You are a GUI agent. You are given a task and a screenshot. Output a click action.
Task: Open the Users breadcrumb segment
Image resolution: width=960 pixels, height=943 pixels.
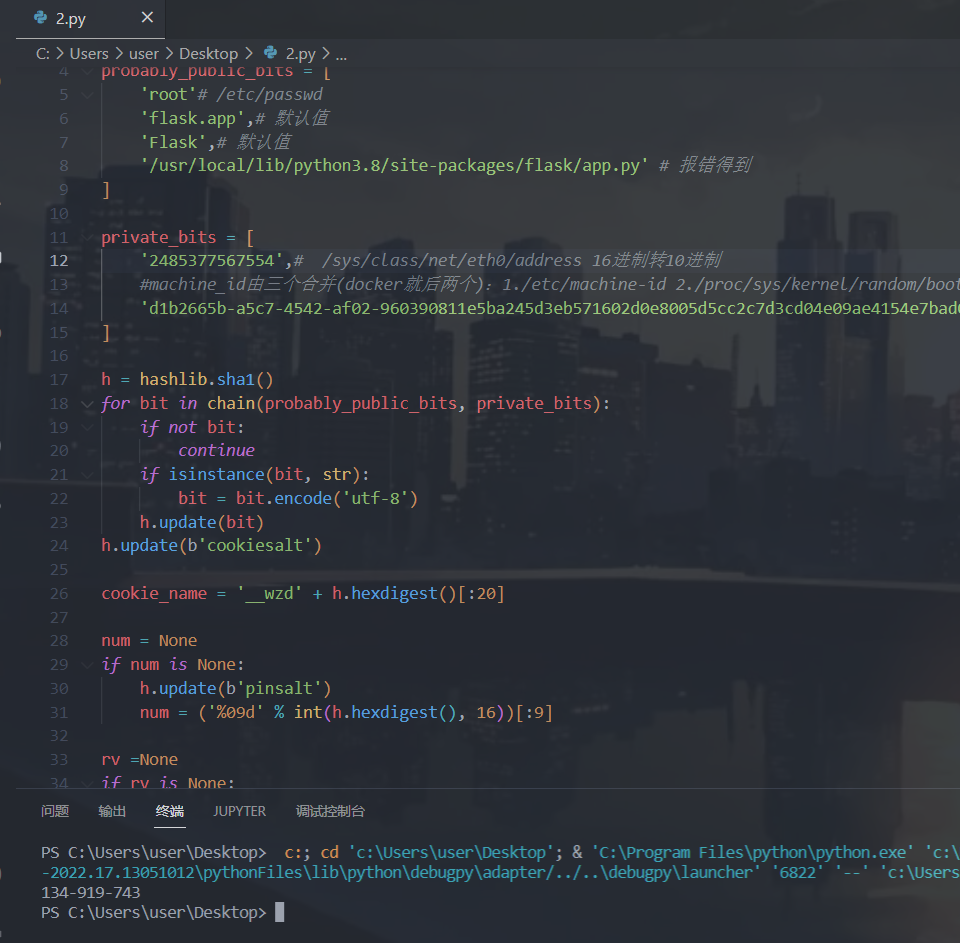pos(89,54)
